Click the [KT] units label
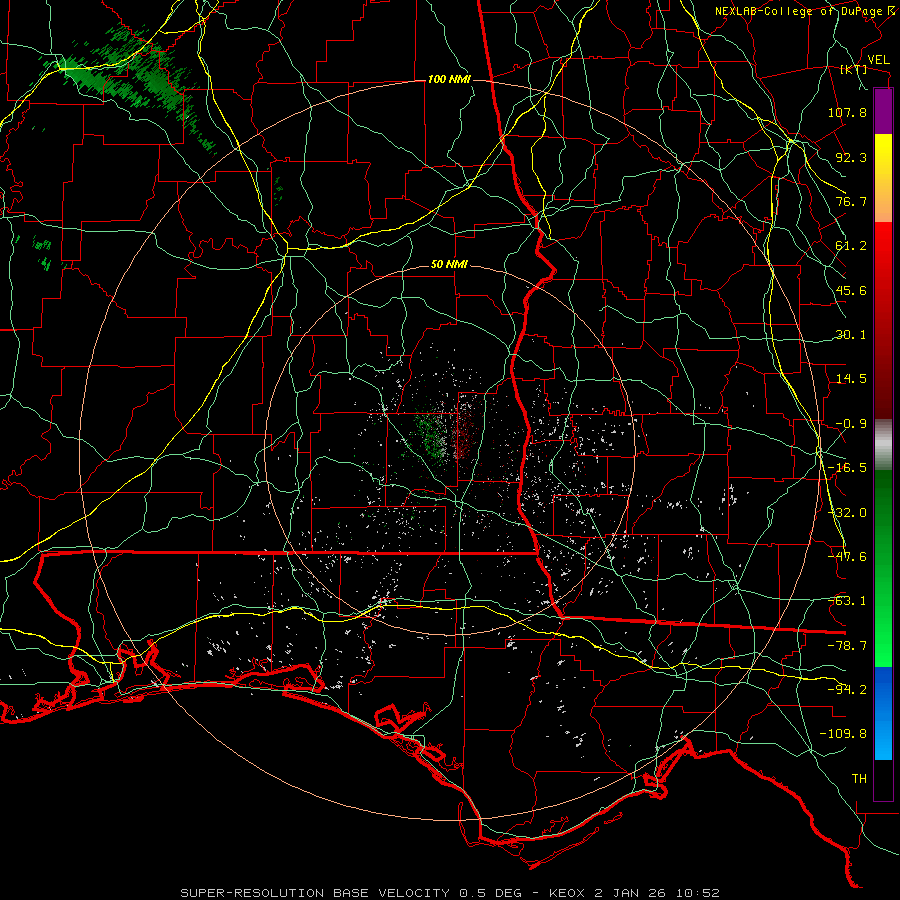 (x=854, y=69)
